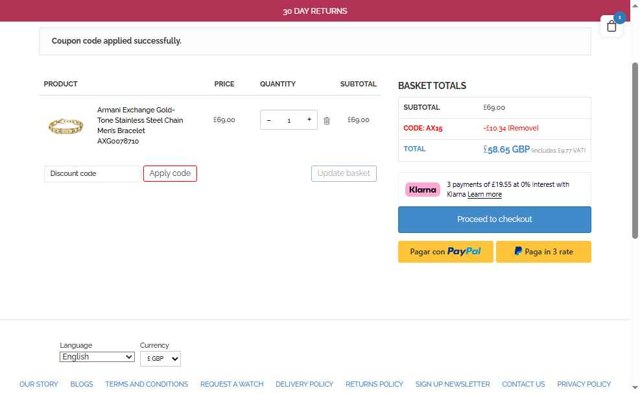This screenshot has width=640, height=394.
Task: Open the Armani Exchange bracelet thumbnail
Action: [x=66, y=126]
